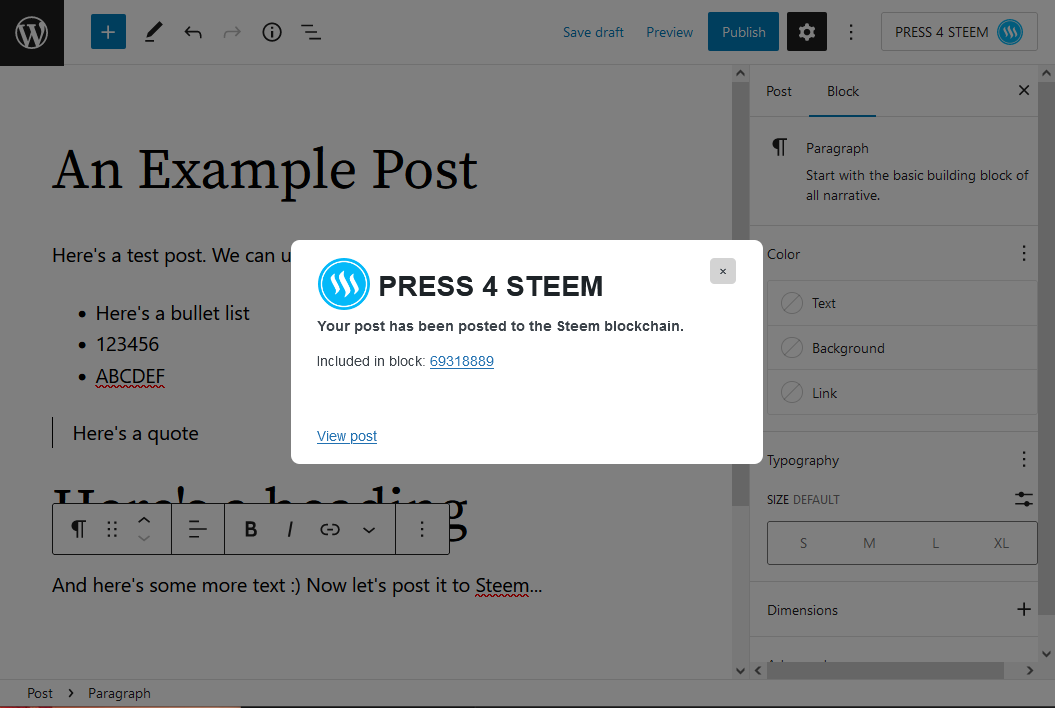The width and height of the screenshot is (1055, 708).
Task: Open block number 69318889 link
Action: pyautogui.click(x=462, y=361)
